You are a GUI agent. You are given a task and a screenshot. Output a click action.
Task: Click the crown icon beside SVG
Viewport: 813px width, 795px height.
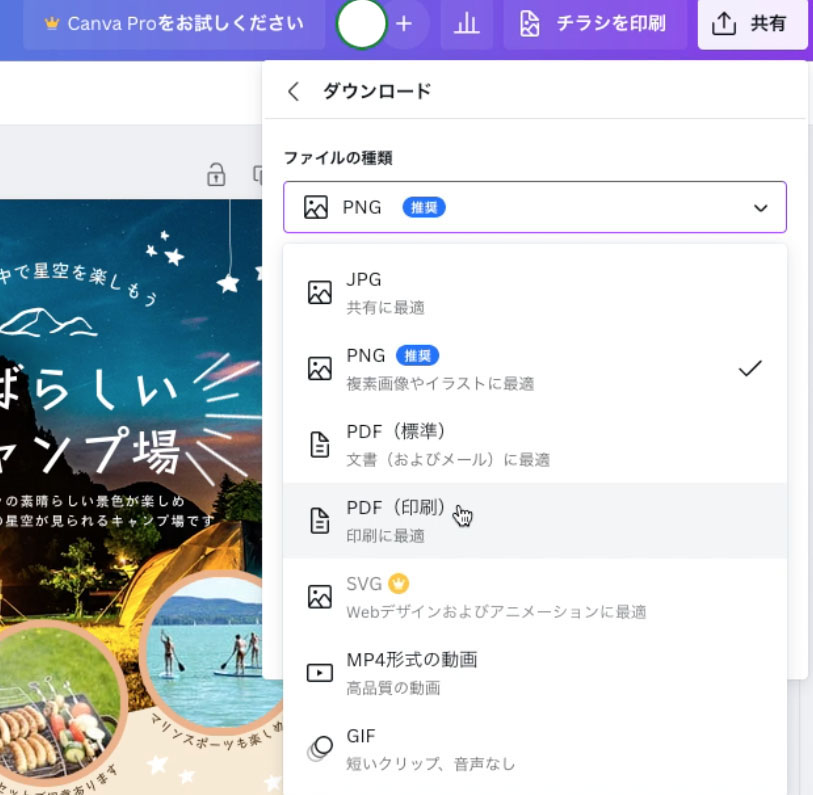pyautogui.click(x=398, y=584)
